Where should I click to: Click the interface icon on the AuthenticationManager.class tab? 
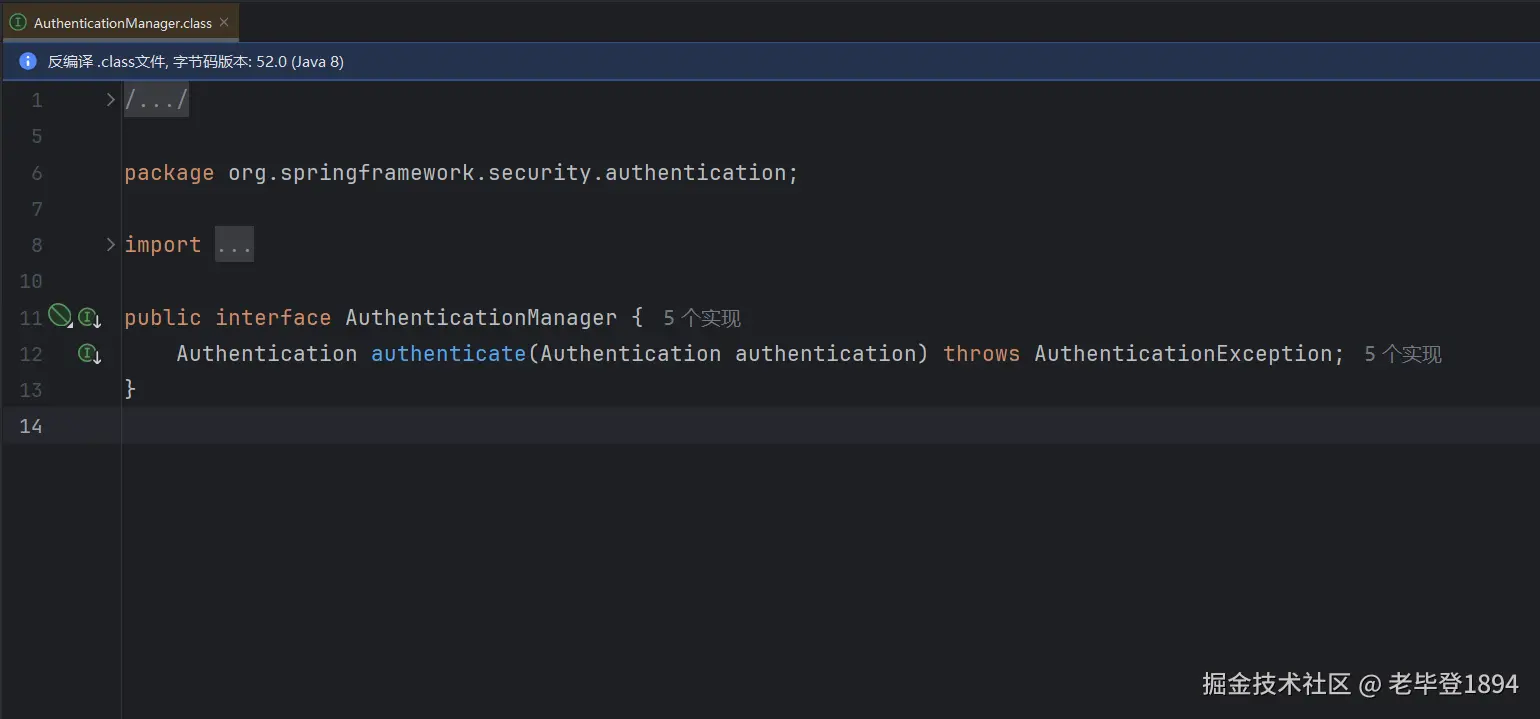pyautogui.click(x=18, y=22)
